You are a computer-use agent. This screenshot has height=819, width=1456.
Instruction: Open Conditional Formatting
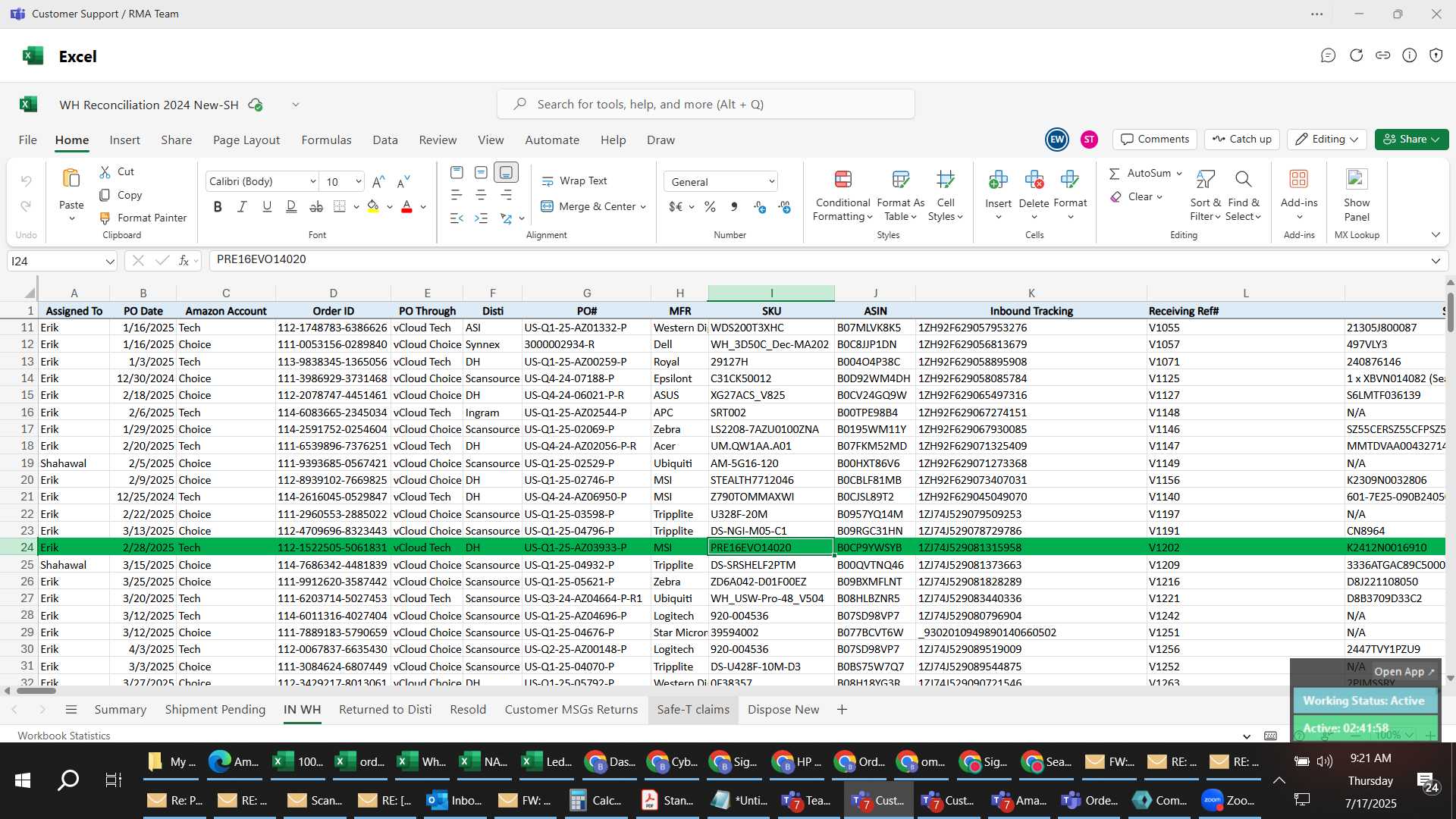click(843, 195)
